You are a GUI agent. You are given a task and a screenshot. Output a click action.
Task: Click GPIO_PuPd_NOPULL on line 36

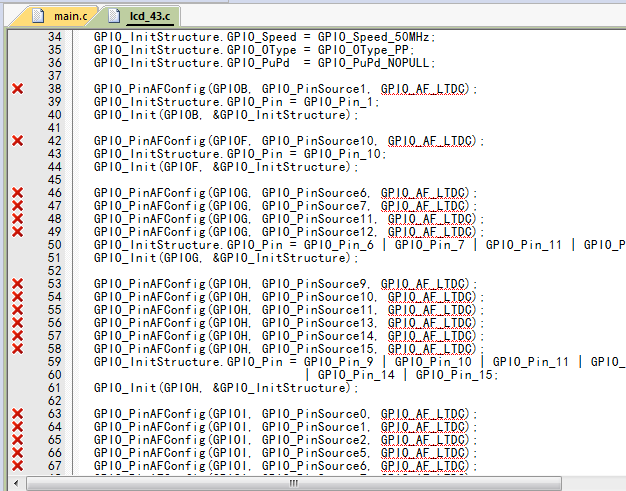pyautogui.click(x=373, y=63)
